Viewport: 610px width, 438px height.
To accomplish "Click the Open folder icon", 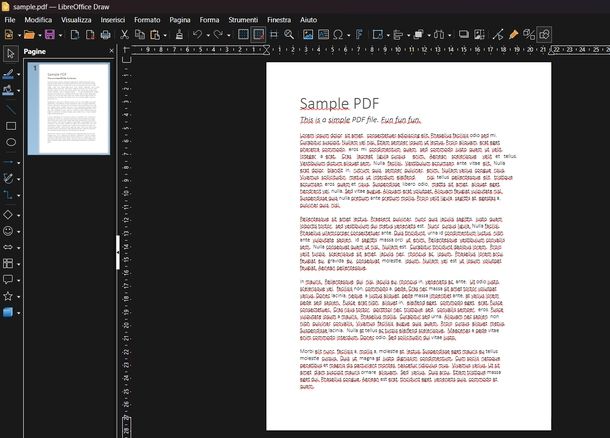I will (x=29, y=35).
